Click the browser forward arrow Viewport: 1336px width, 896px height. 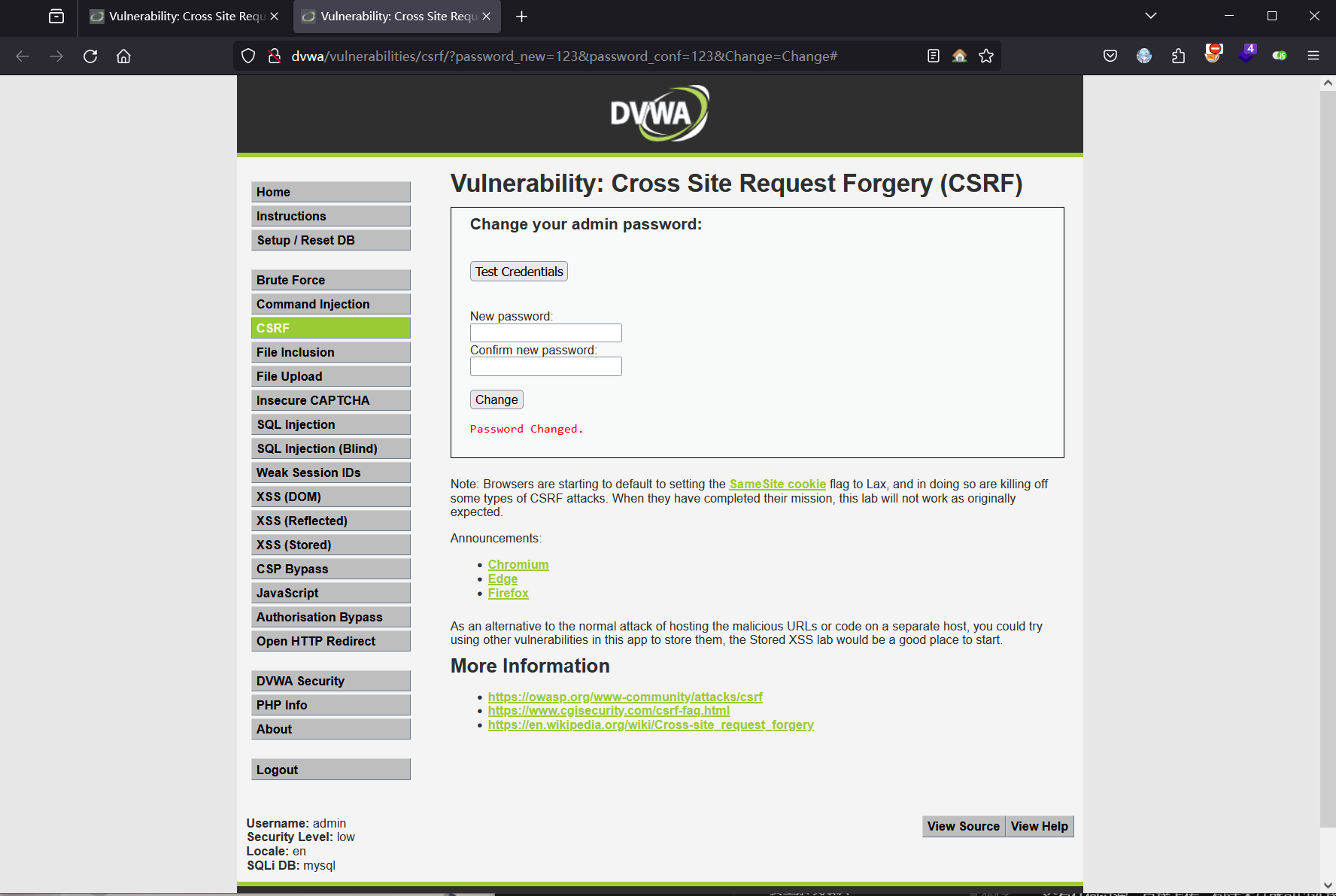coord(56,56)
